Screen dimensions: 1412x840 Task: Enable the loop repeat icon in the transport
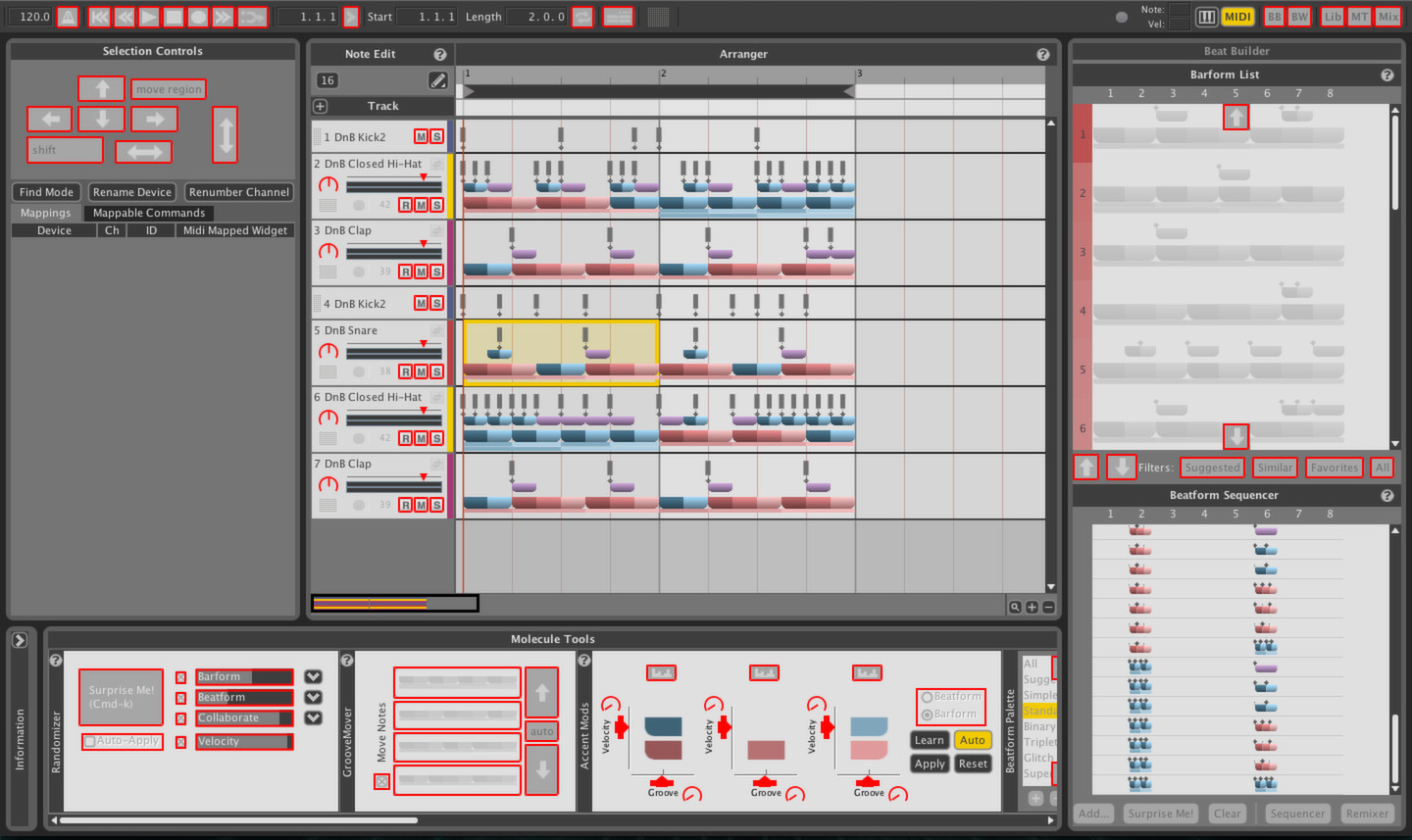pos(582,17)
